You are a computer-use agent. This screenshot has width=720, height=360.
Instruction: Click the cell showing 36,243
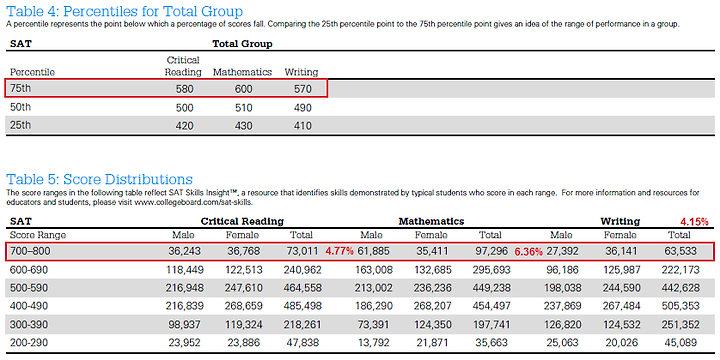[x=186, y=251]
